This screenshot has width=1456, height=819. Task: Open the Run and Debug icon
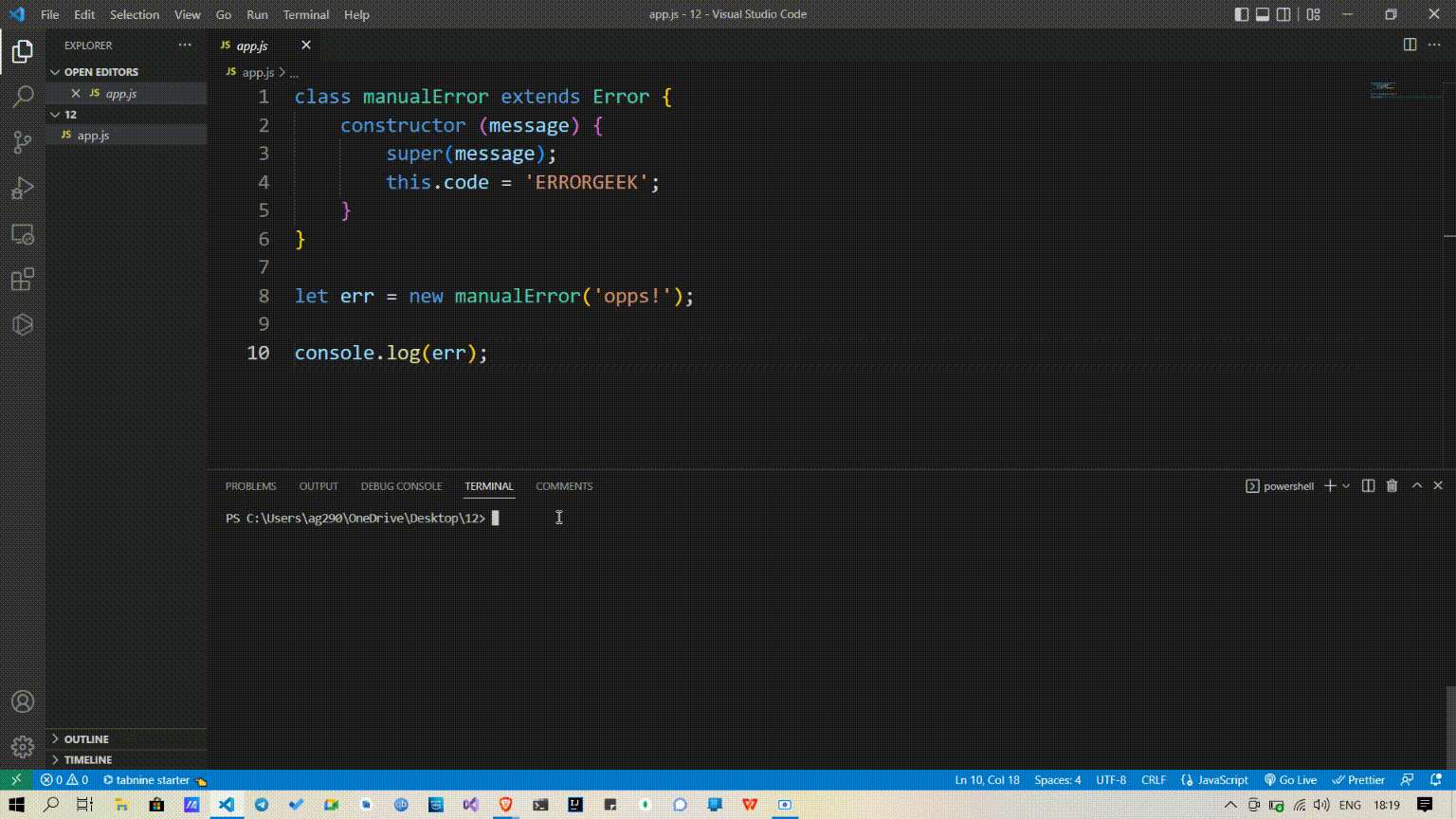tap(22, 187)
